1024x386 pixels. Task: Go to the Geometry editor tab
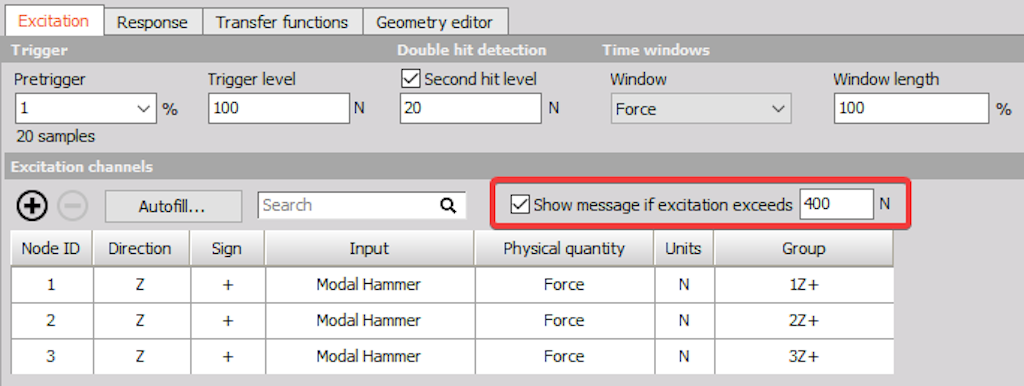point(435,22)
